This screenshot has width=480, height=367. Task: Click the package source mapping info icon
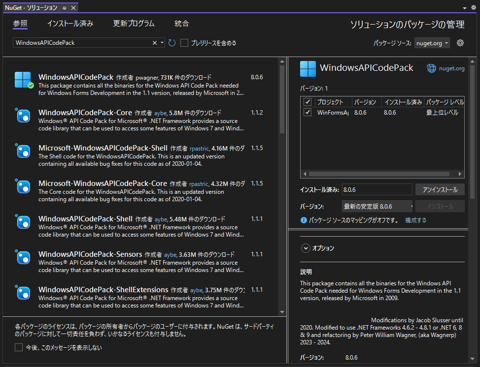click(x=303, y=220)
